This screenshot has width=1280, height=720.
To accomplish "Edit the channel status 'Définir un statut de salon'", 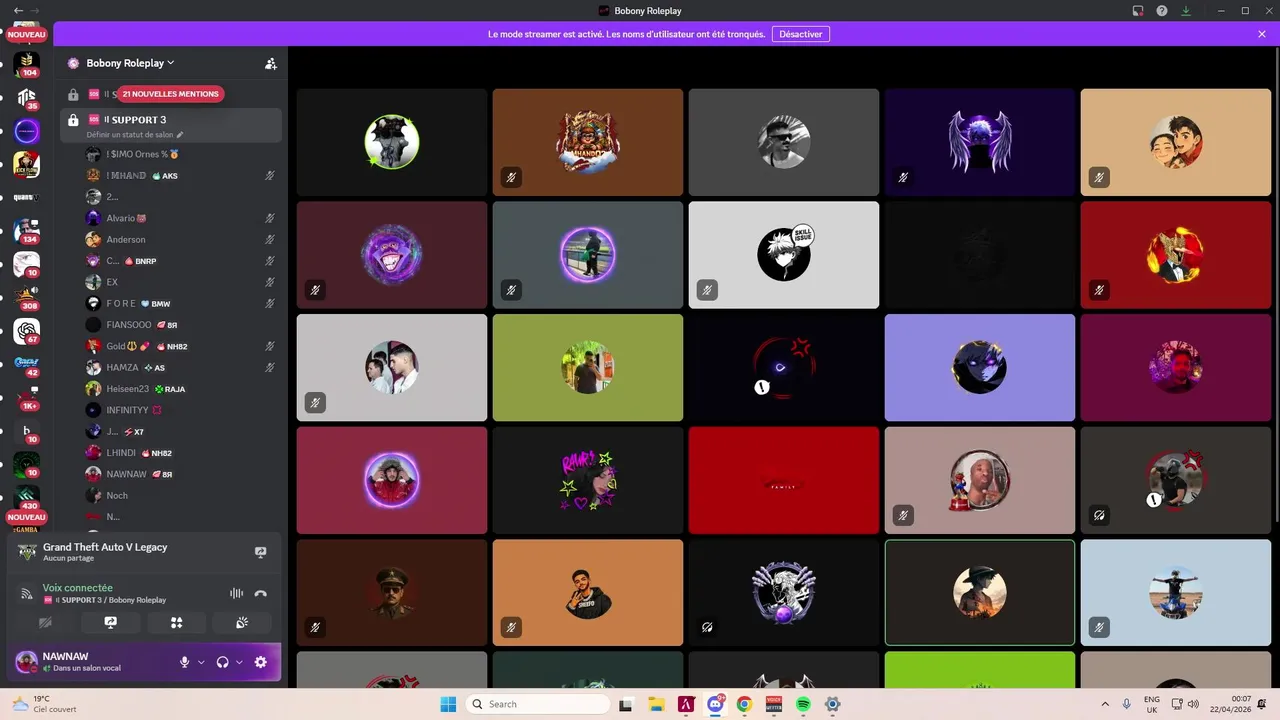I will pyautogui.click(x=135, y=134).
